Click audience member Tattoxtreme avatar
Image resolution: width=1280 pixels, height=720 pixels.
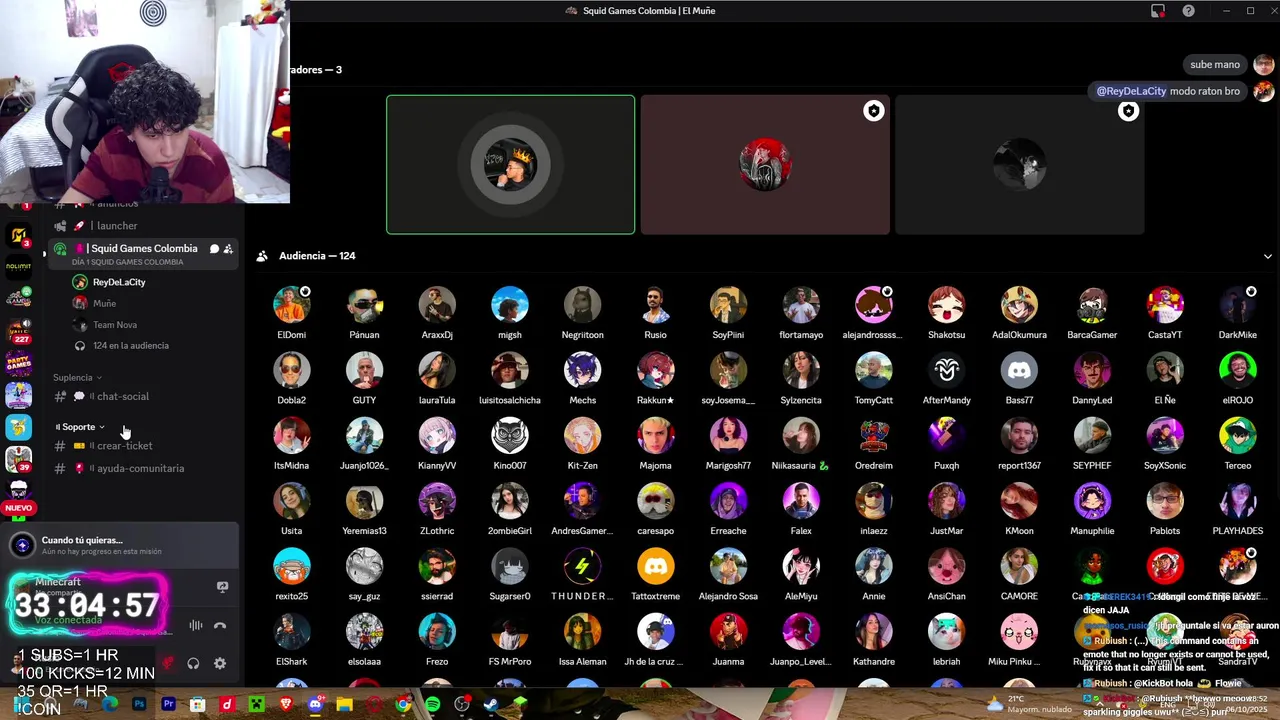[655, 567]
